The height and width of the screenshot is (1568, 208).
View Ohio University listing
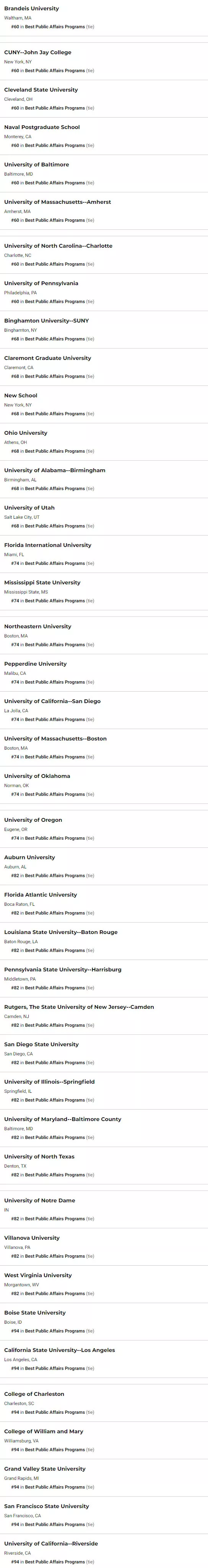pyautogui.click(x=26, y=433)
